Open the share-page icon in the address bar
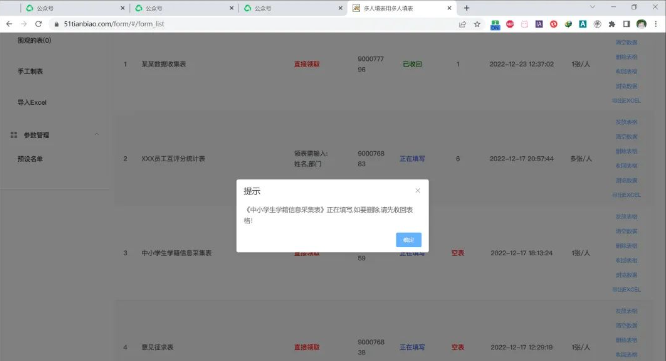This screenshot has width=666, height=361. (463, 24)
